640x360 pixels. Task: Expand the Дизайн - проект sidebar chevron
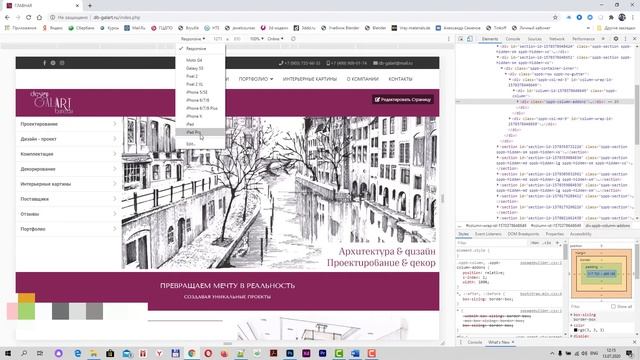[x=114, y=139]
